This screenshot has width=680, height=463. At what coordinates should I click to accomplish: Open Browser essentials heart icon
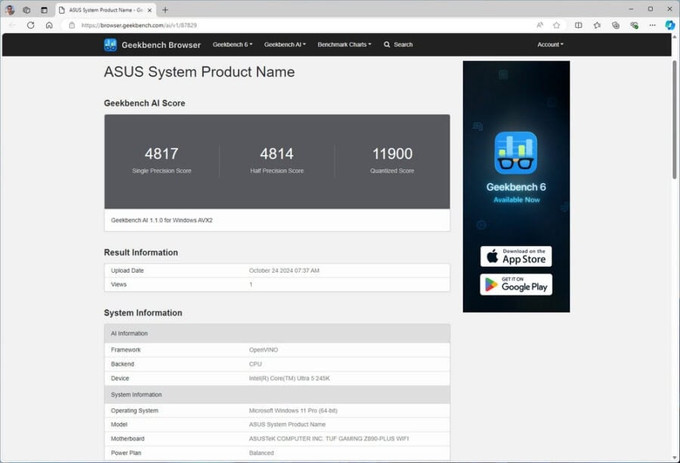pyautogui.click(x=634, y=25)
